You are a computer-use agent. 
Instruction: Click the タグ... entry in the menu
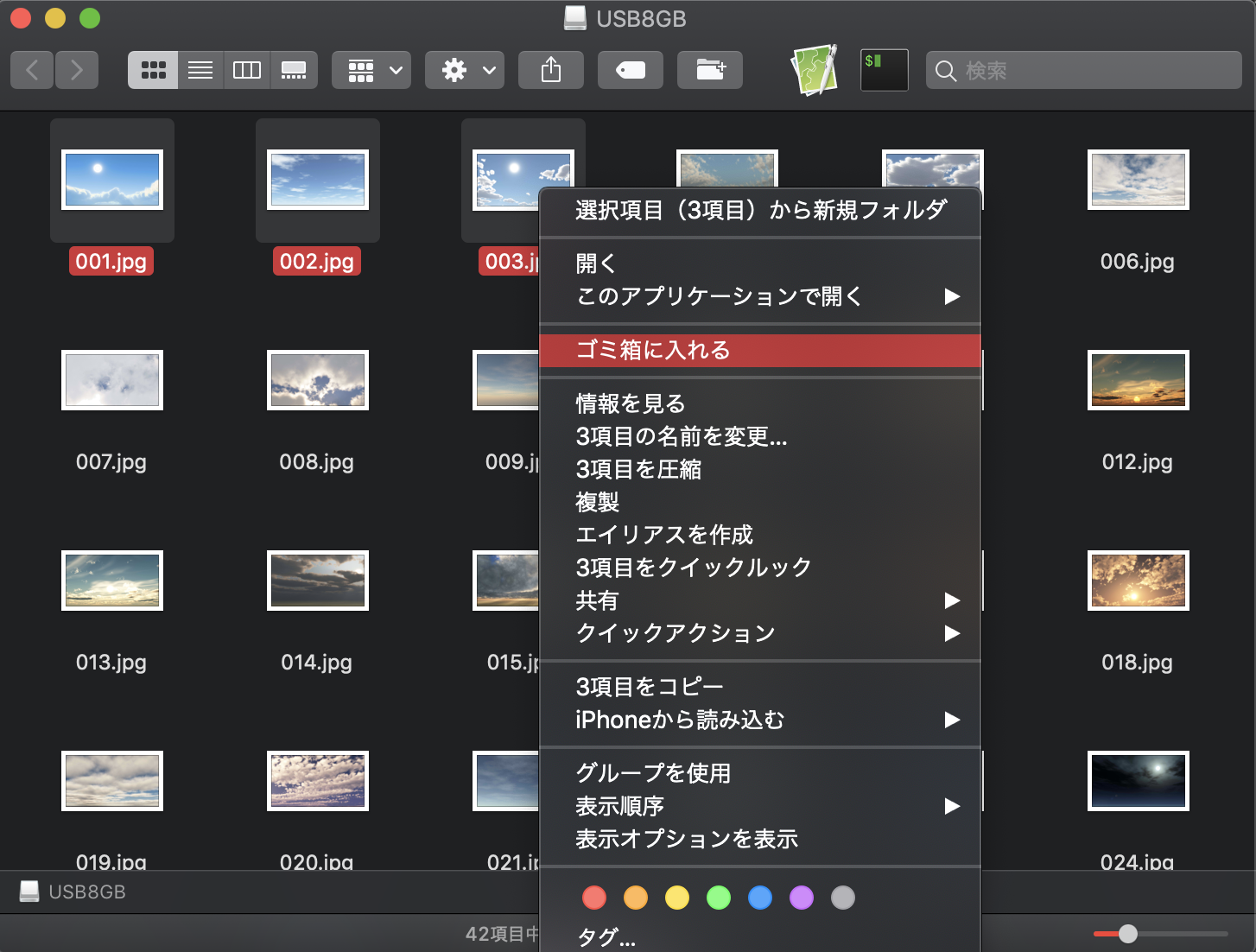pos(606,936)
